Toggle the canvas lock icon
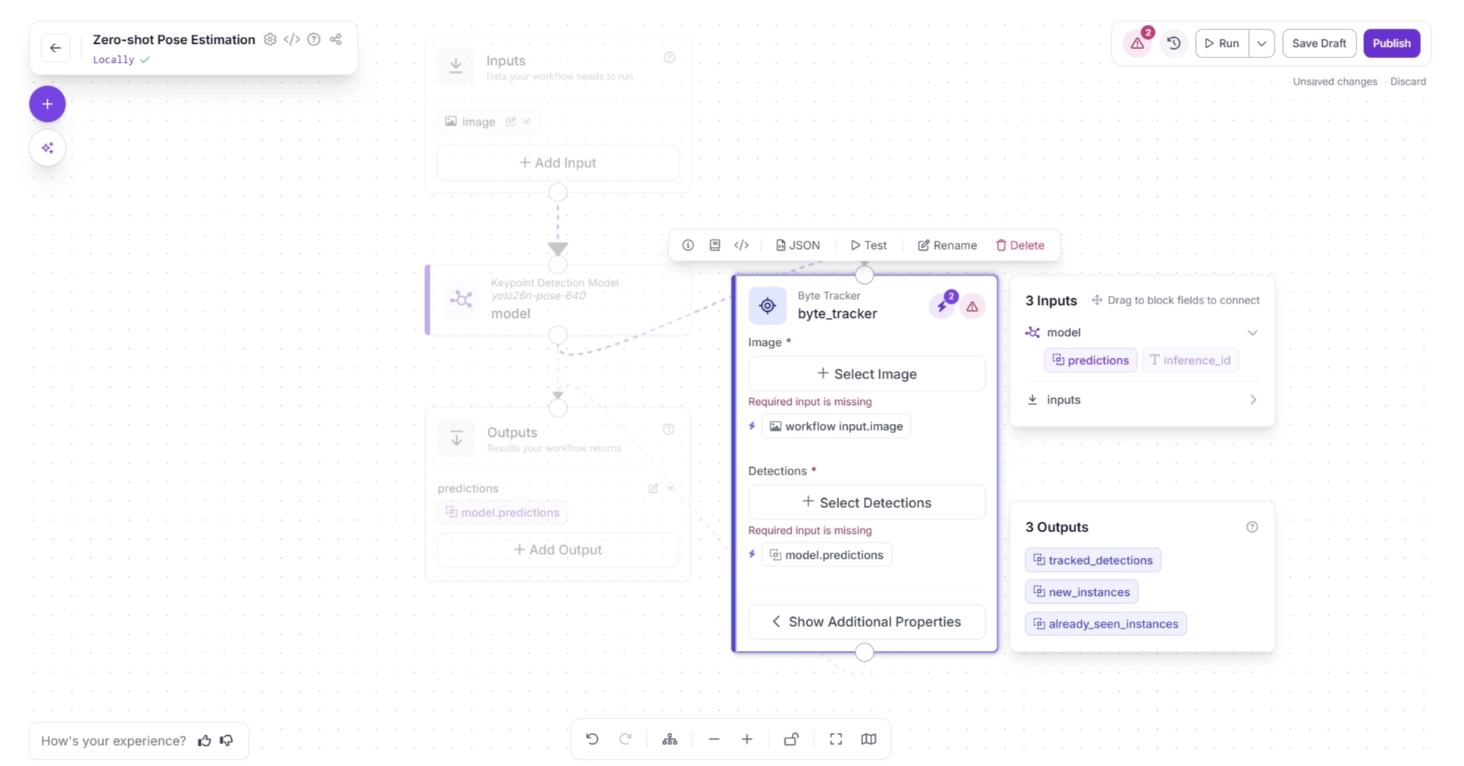The width and height of the screenshot is (1464, 766). pyautogui.click(x=791, y=739)
